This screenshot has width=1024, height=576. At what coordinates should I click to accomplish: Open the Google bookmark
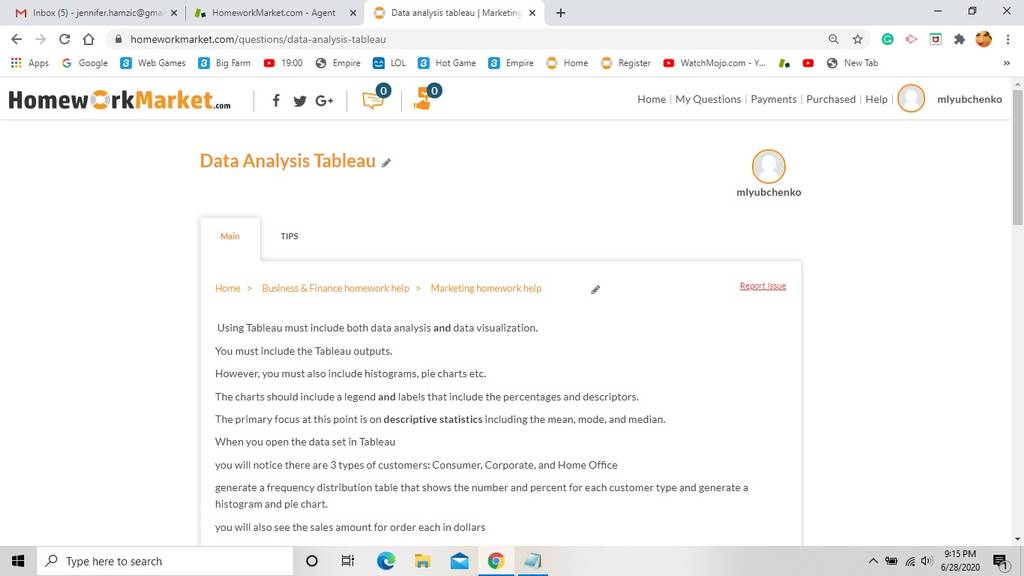click(85, 63)
